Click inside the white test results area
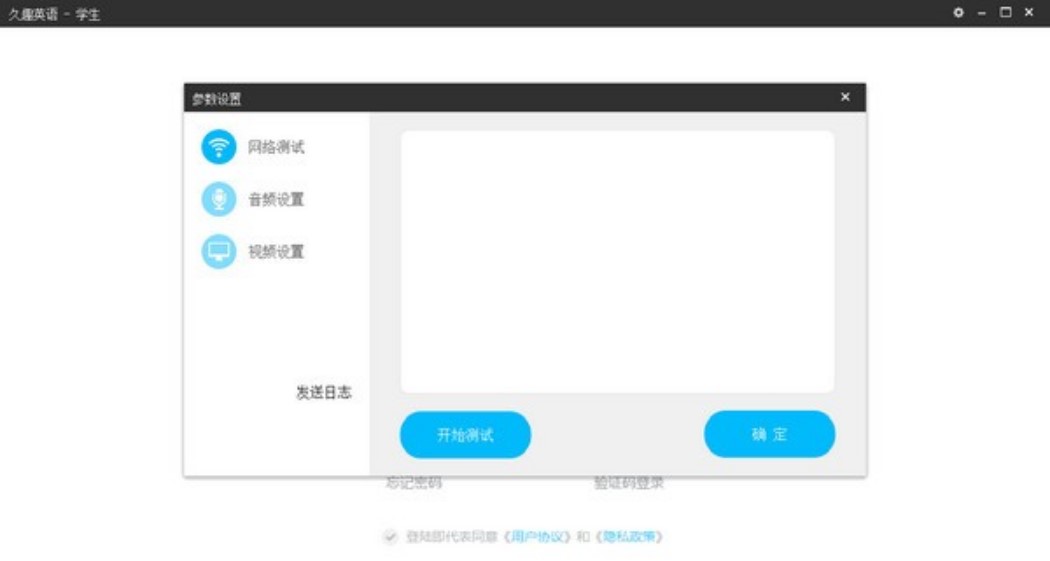 pyautogui.click(x=617, y=261)
